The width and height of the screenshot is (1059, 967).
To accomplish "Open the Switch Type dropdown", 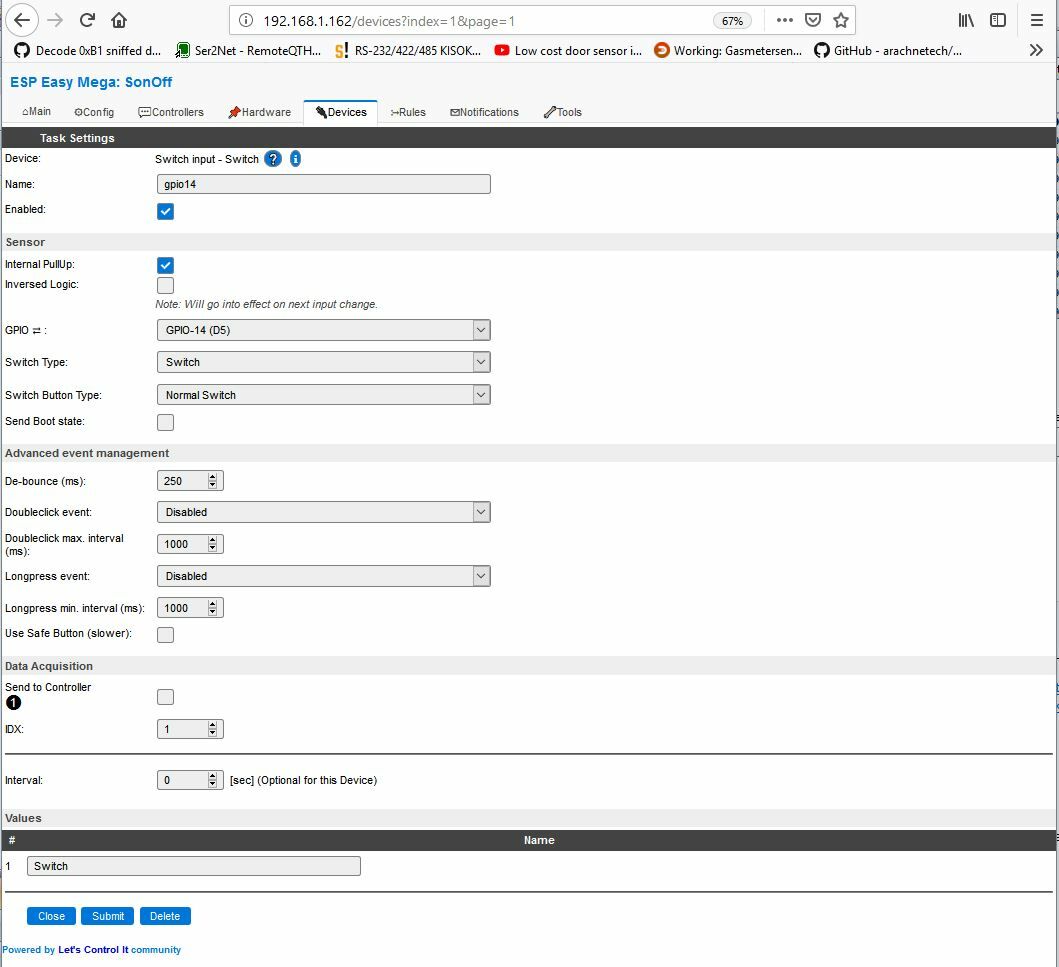I will [324, 362].
